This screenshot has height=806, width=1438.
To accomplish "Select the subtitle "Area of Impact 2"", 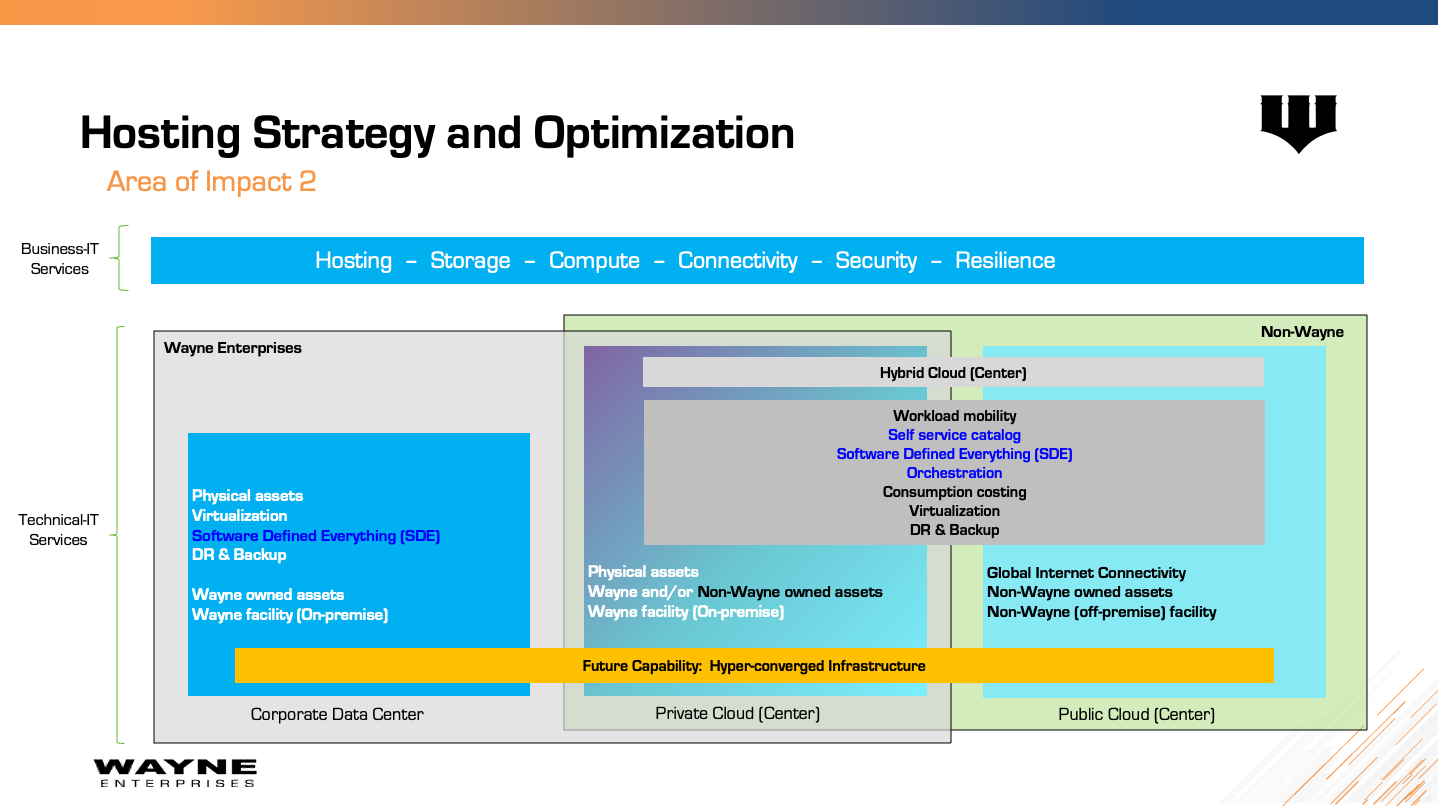I will click(211, 181).
